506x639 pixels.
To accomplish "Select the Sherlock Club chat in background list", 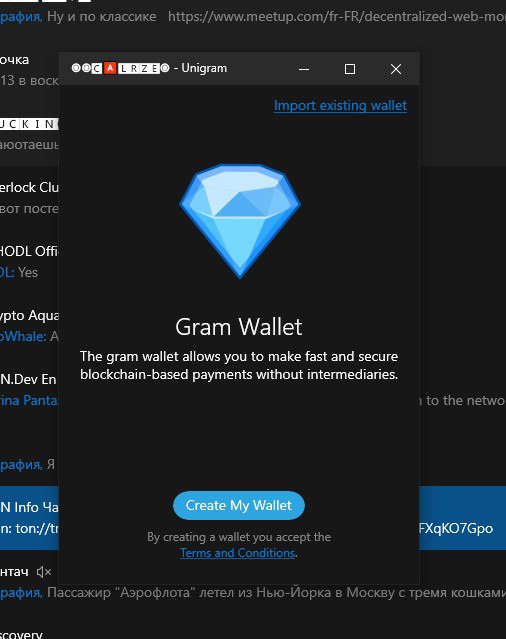I will [29, 198].
